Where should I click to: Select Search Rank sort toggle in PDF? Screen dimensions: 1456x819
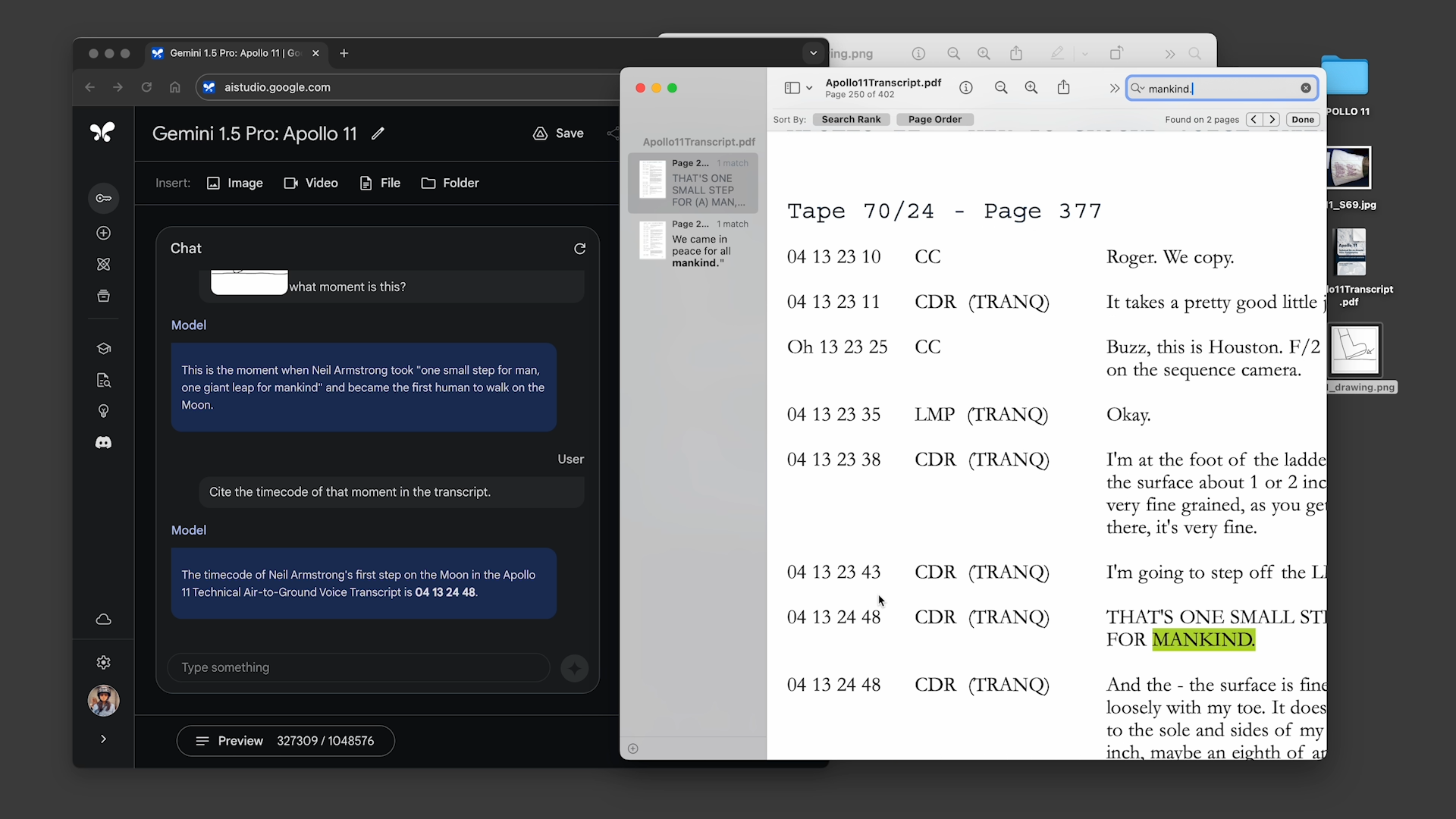pos(851,119)
